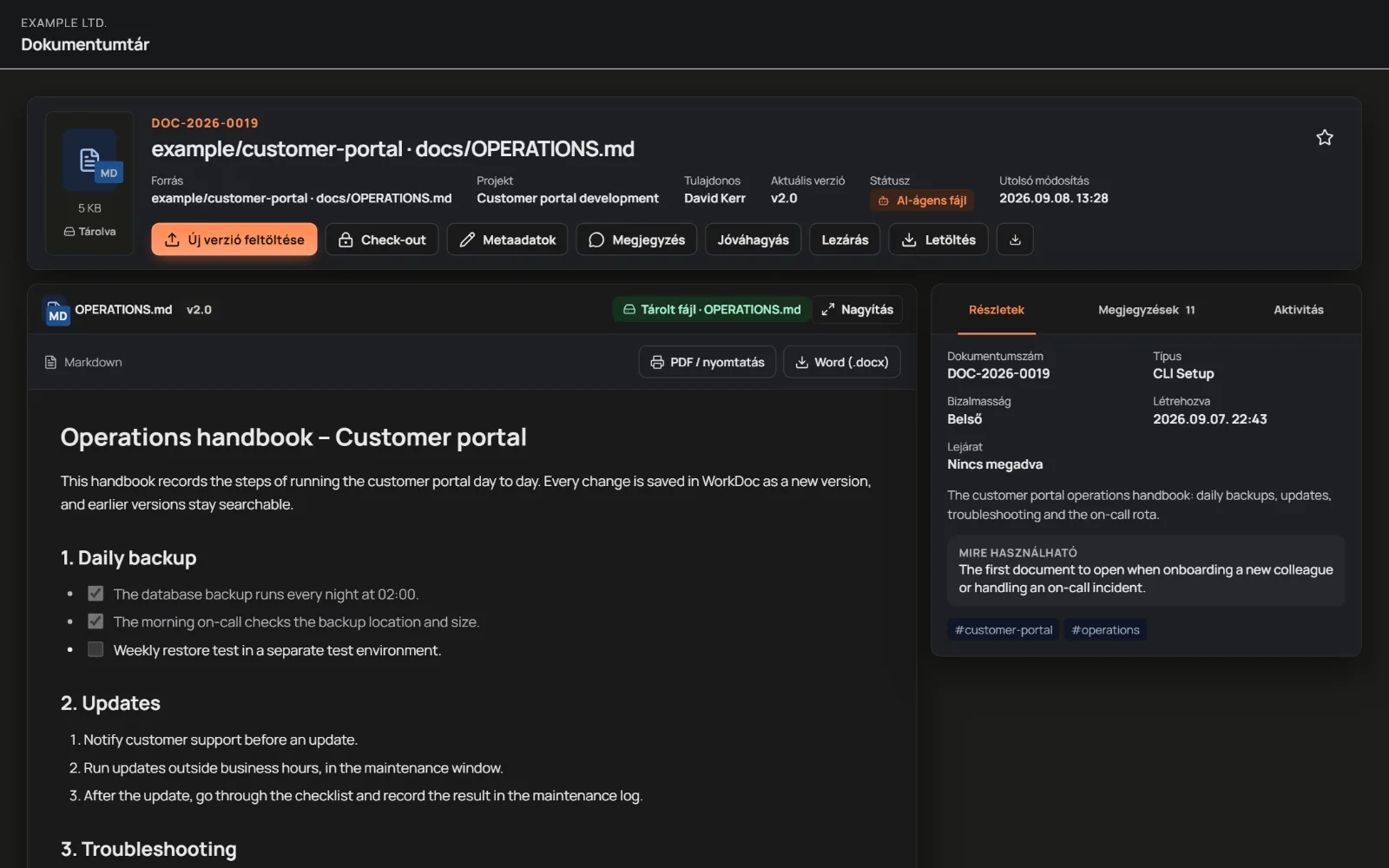1389x868 pixels.
Task: Click the download-only icon button after Letöltés
Action: tap(1015, 240)
